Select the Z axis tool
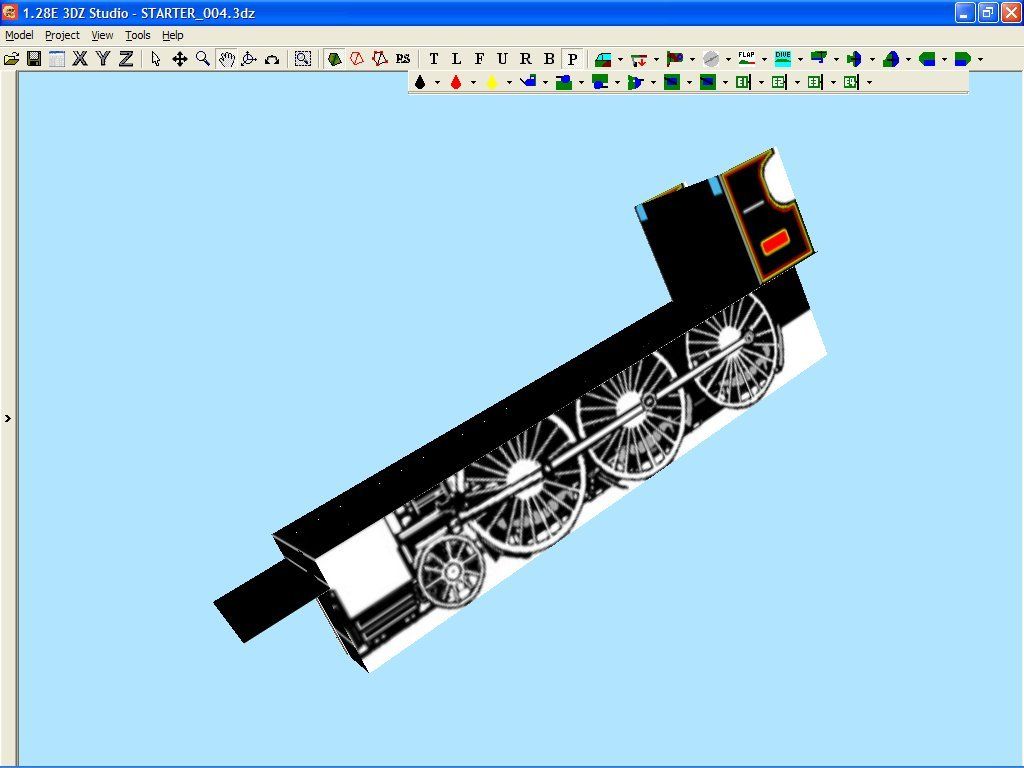 coord(126,59)
